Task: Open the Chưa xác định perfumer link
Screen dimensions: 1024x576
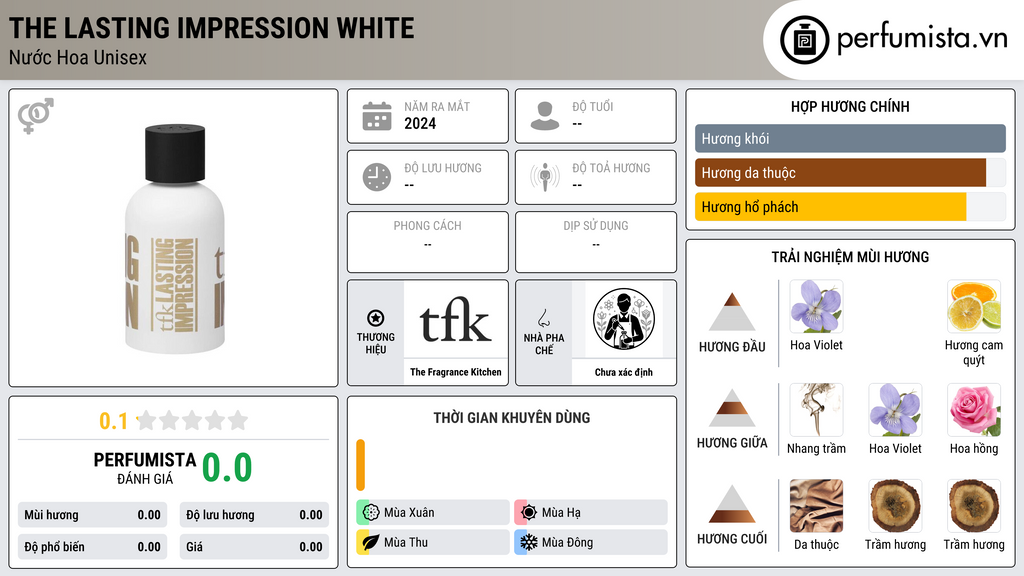Action: pos(624,372)
